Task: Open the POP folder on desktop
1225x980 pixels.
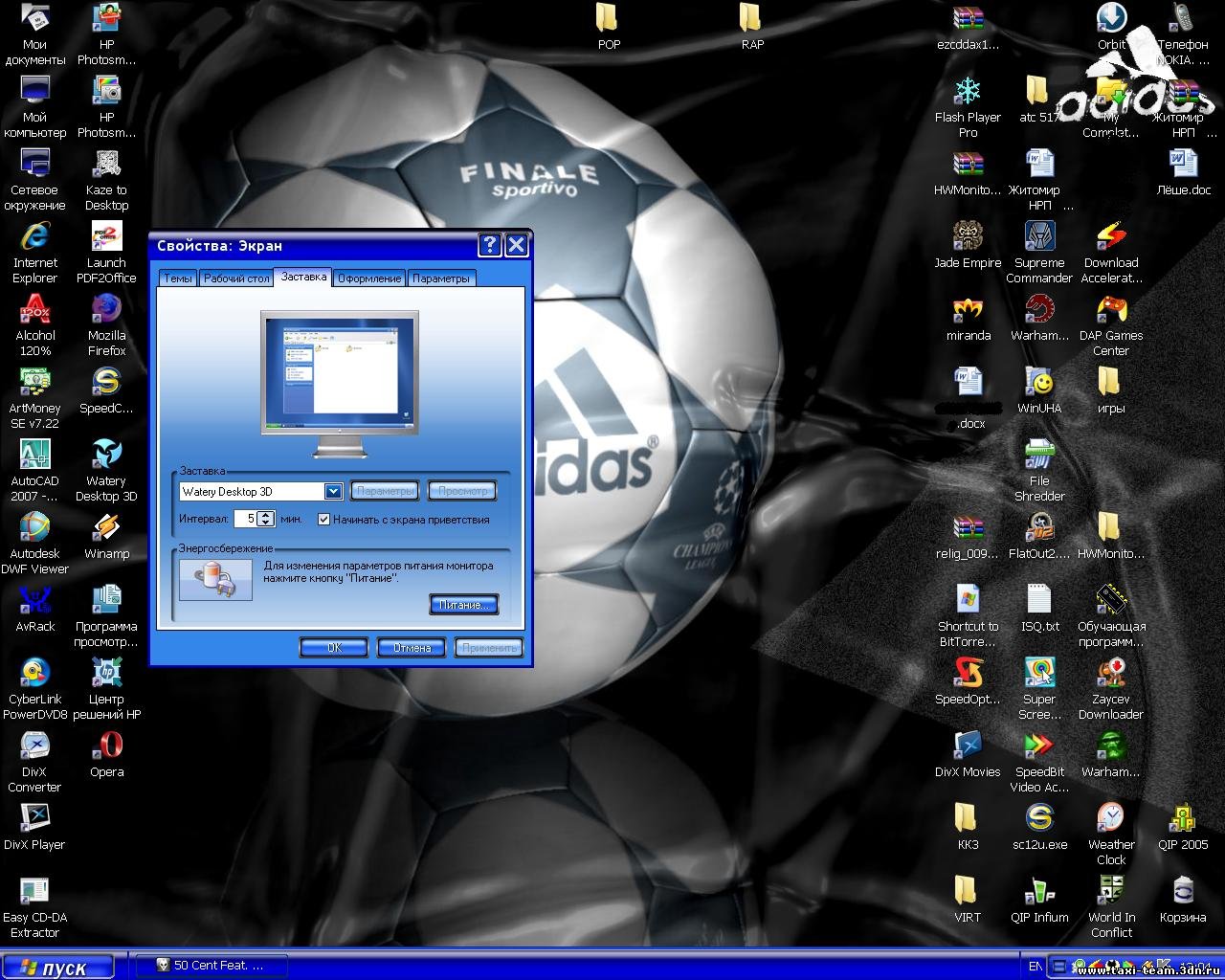Action: point(609,27)
